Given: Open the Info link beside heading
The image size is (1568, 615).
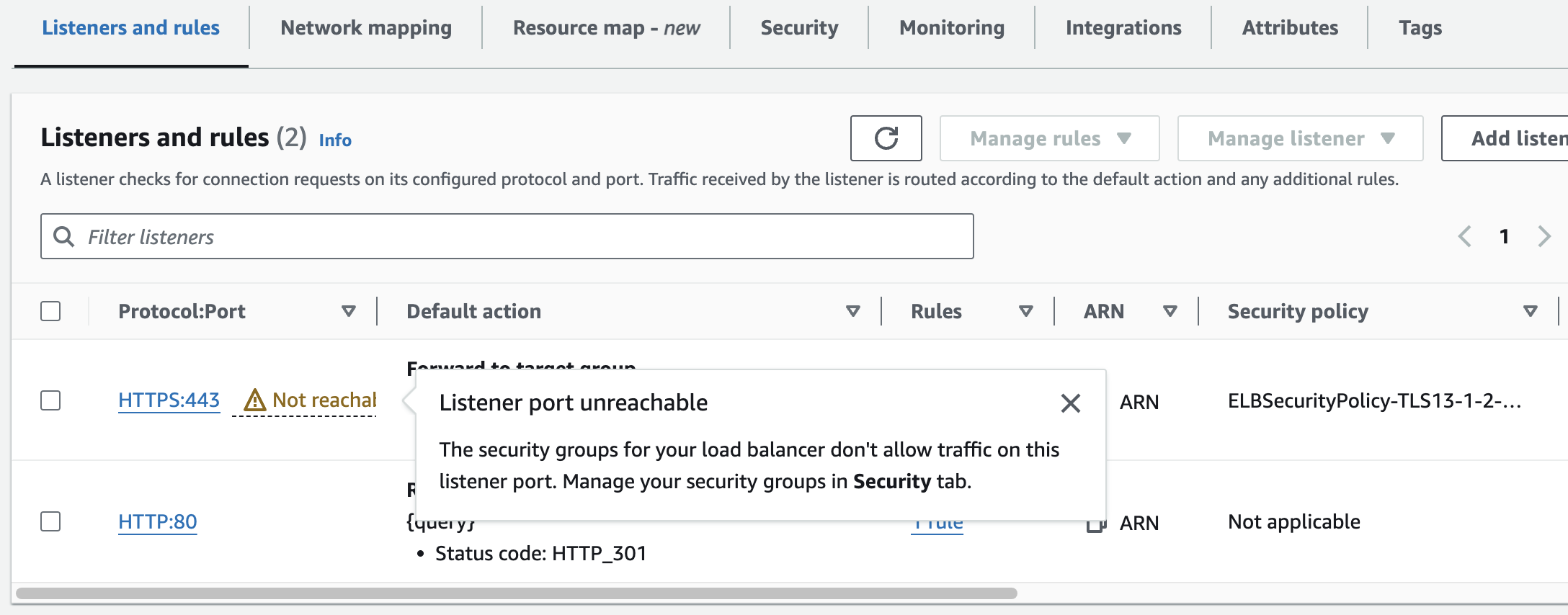Looking at the screenshot, I should pos(335,140).
